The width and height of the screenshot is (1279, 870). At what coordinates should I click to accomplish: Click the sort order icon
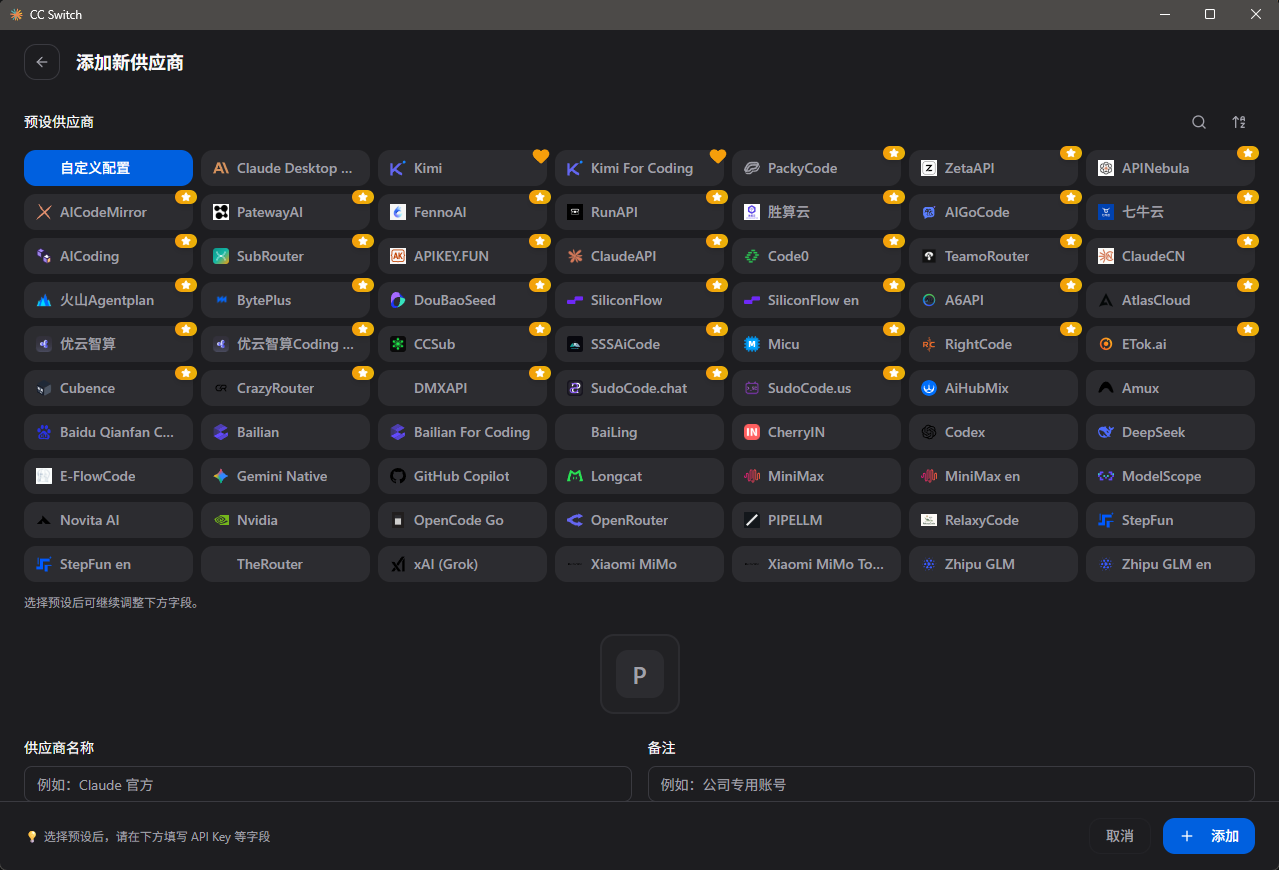click(1239, 122)
